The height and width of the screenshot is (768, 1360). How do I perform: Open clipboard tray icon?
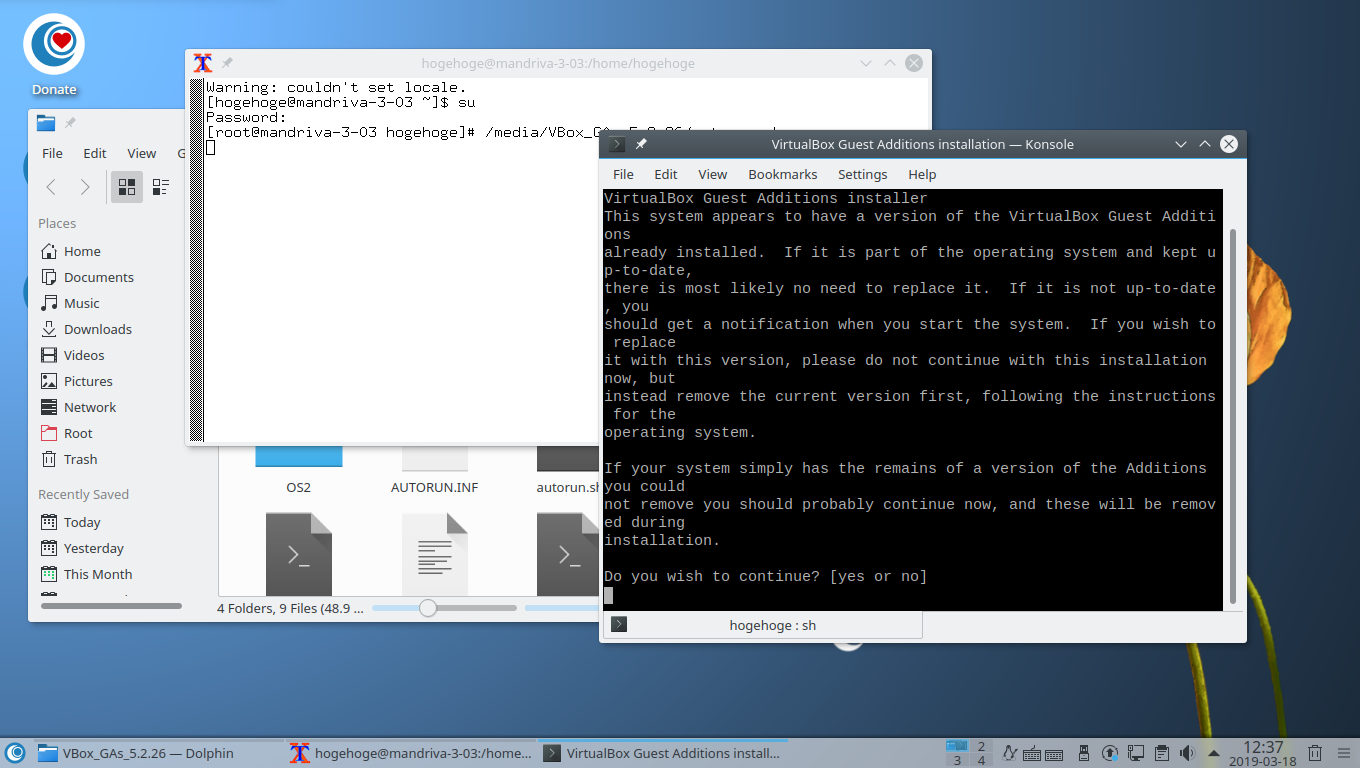[1161, 753]
